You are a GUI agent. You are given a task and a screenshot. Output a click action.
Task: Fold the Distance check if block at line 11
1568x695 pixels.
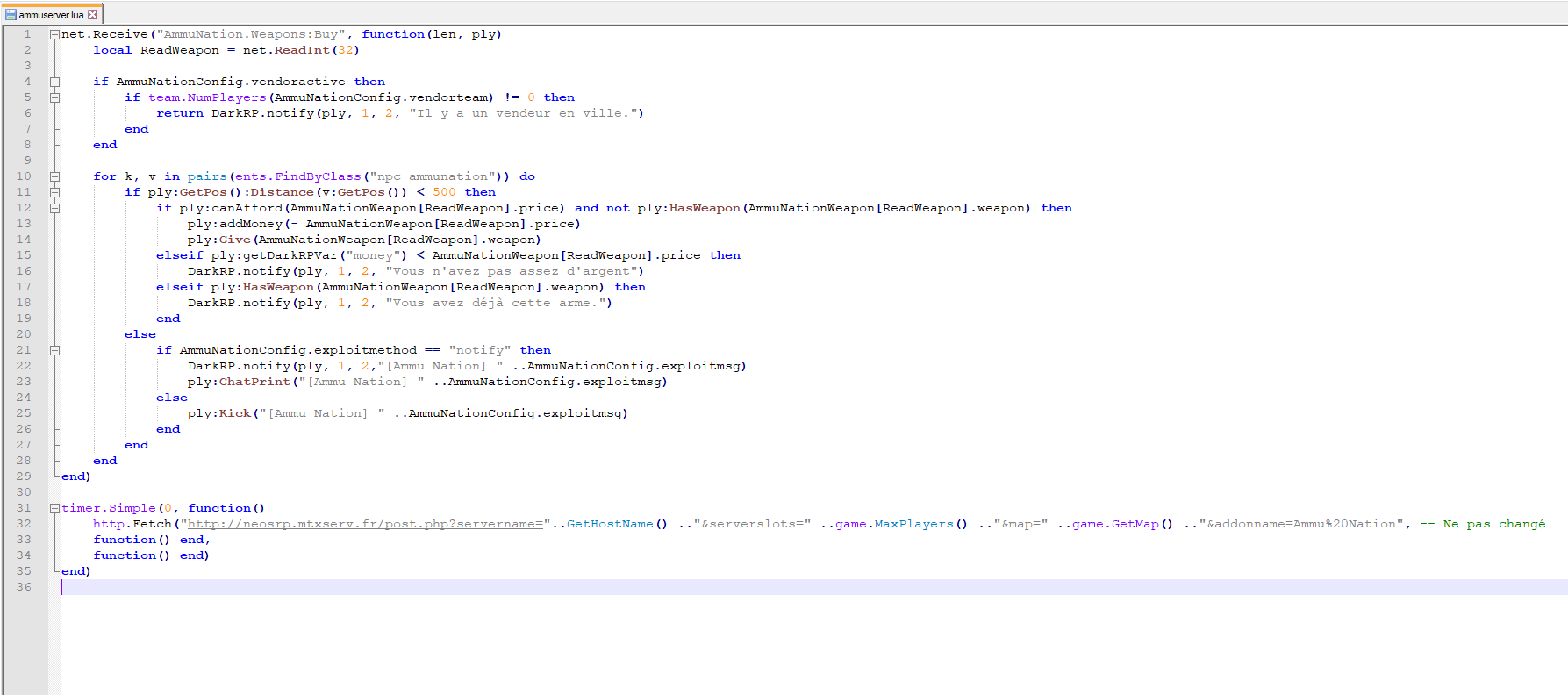point(54,192)
